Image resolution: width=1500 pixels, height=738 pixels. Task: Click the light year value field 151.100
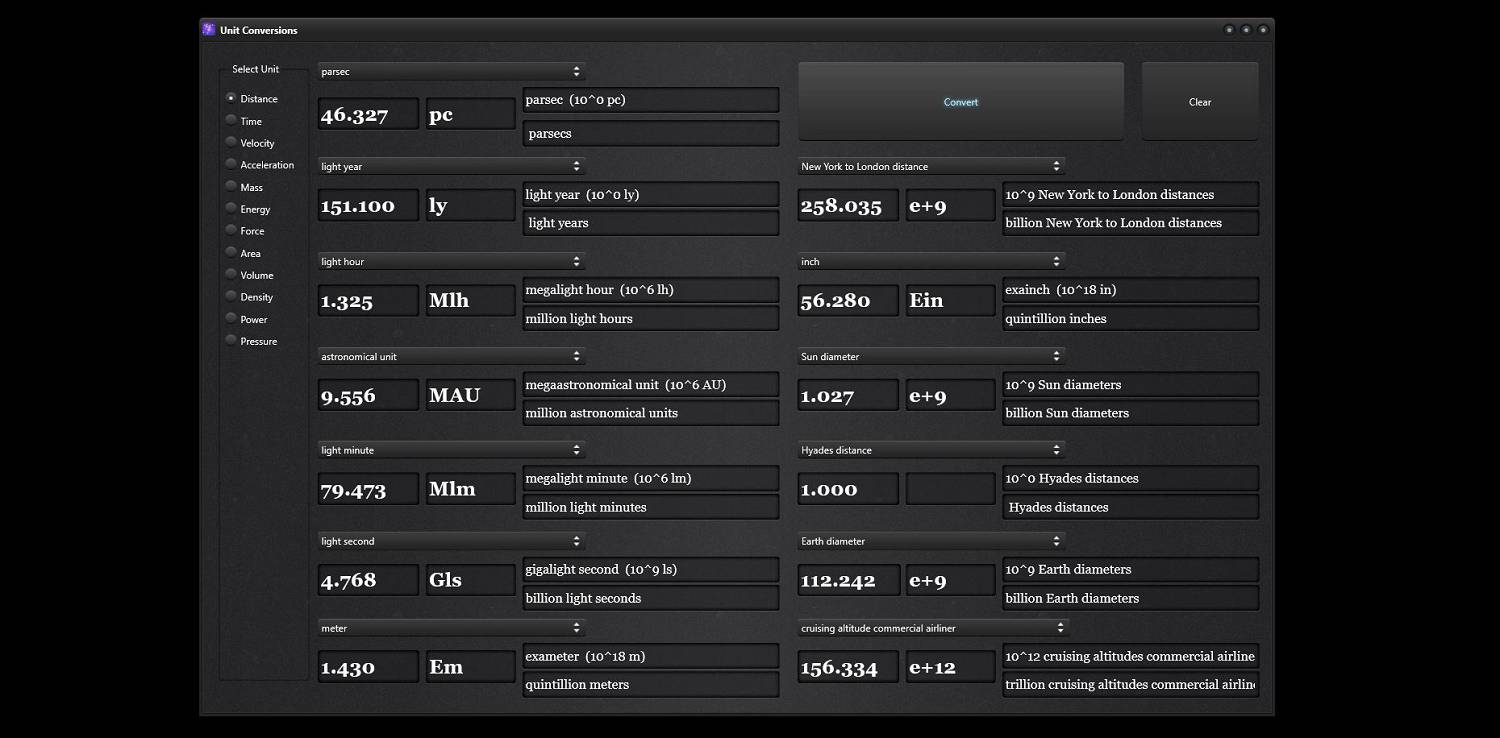[368, 206]
